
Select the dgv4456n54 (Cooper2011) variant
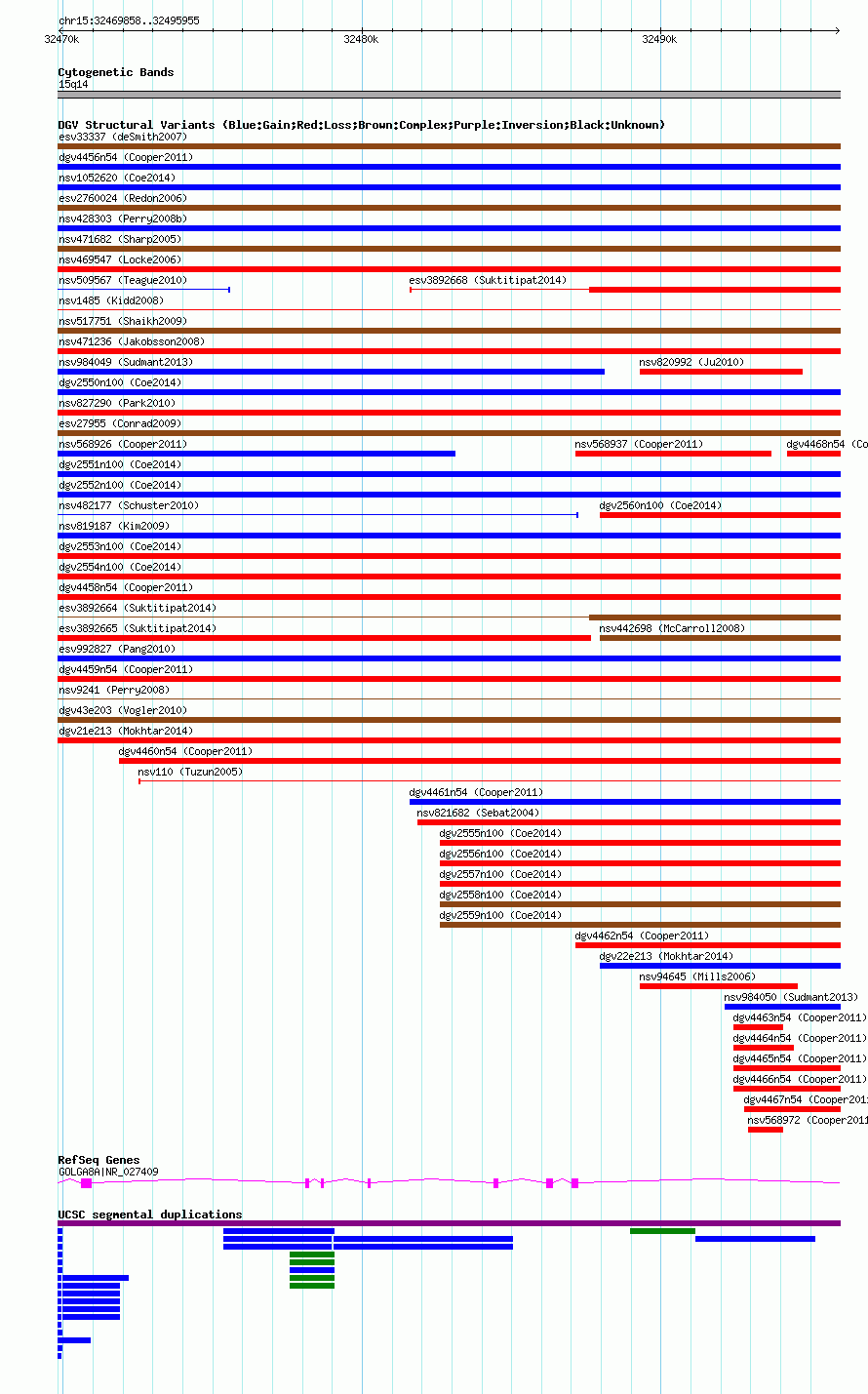click(449, 167)
